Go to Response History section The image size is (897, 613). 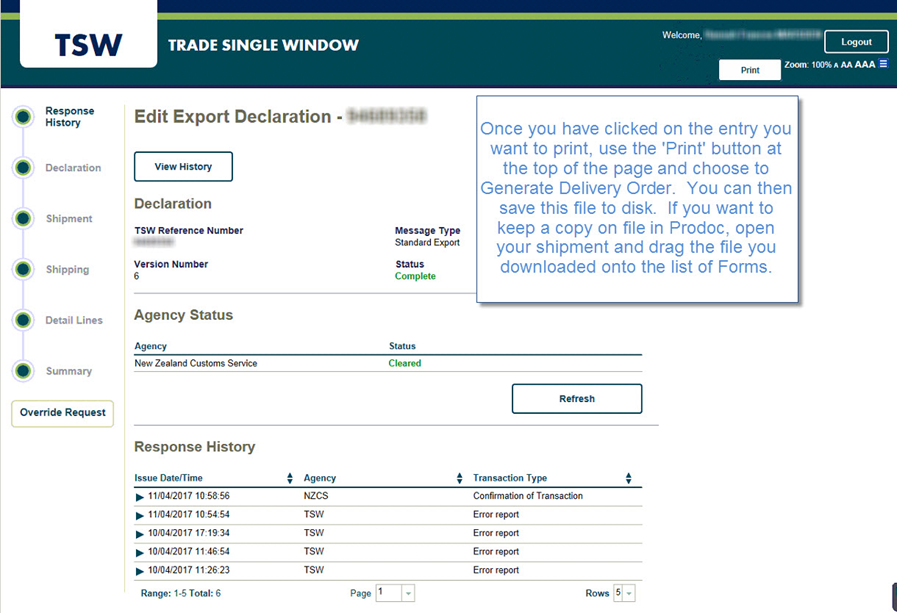[70, 117]
